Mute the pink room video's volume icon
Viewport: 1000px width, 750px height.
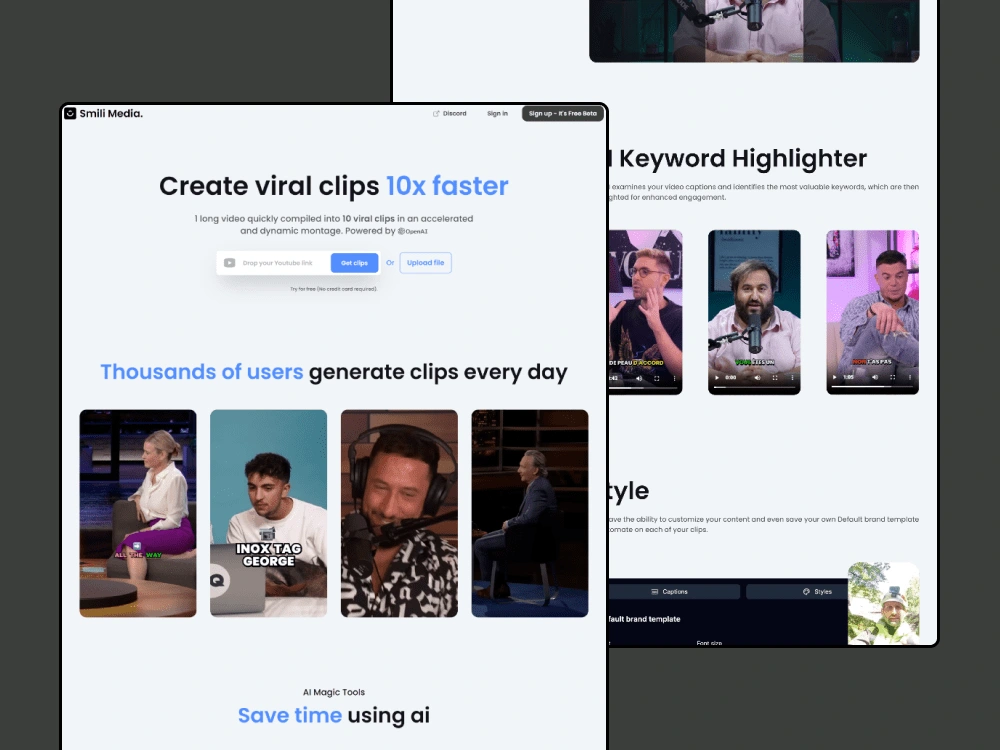coord(875,377)
